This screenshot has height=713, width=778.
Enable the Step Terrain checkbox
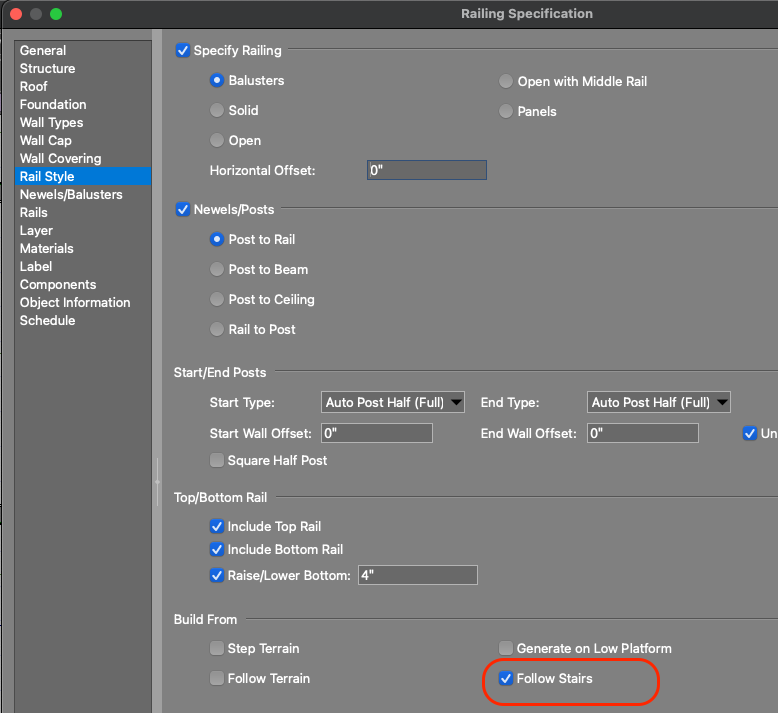[217, 649]
